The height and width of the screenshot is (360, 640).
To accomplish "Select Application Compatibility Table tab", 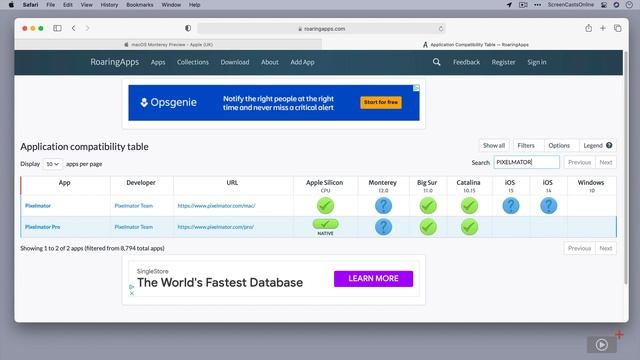I will [x=475, y=44].
